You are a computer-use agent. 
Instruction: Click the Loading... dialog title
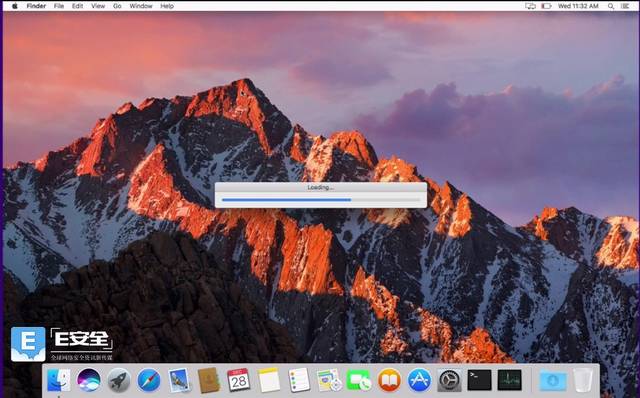320,187
